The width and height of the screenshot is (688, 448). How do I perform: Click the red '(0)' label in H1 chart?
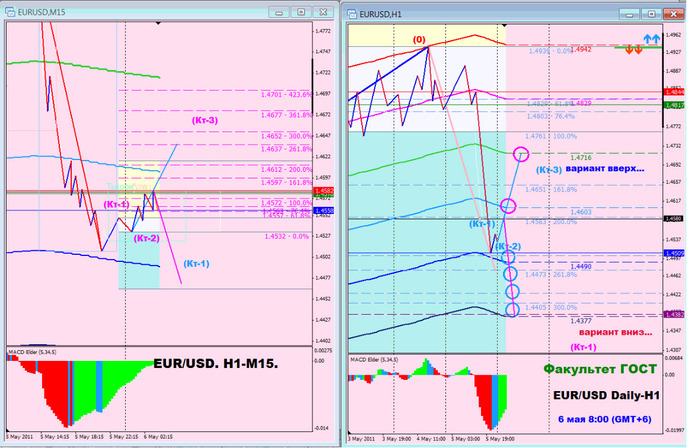click(419, 39)
